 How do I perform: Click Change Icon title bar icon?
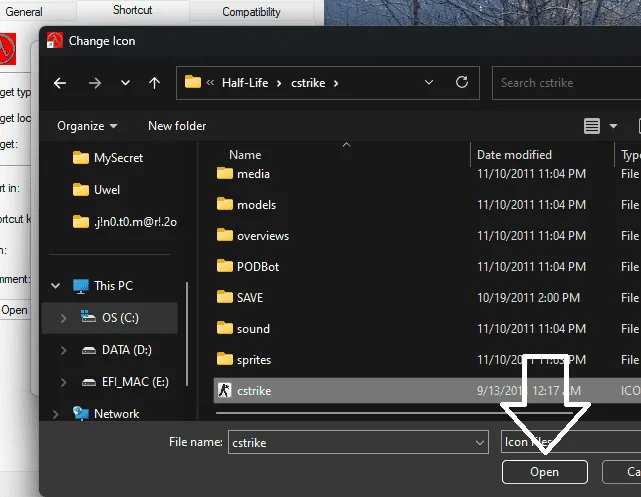(55, 40)
